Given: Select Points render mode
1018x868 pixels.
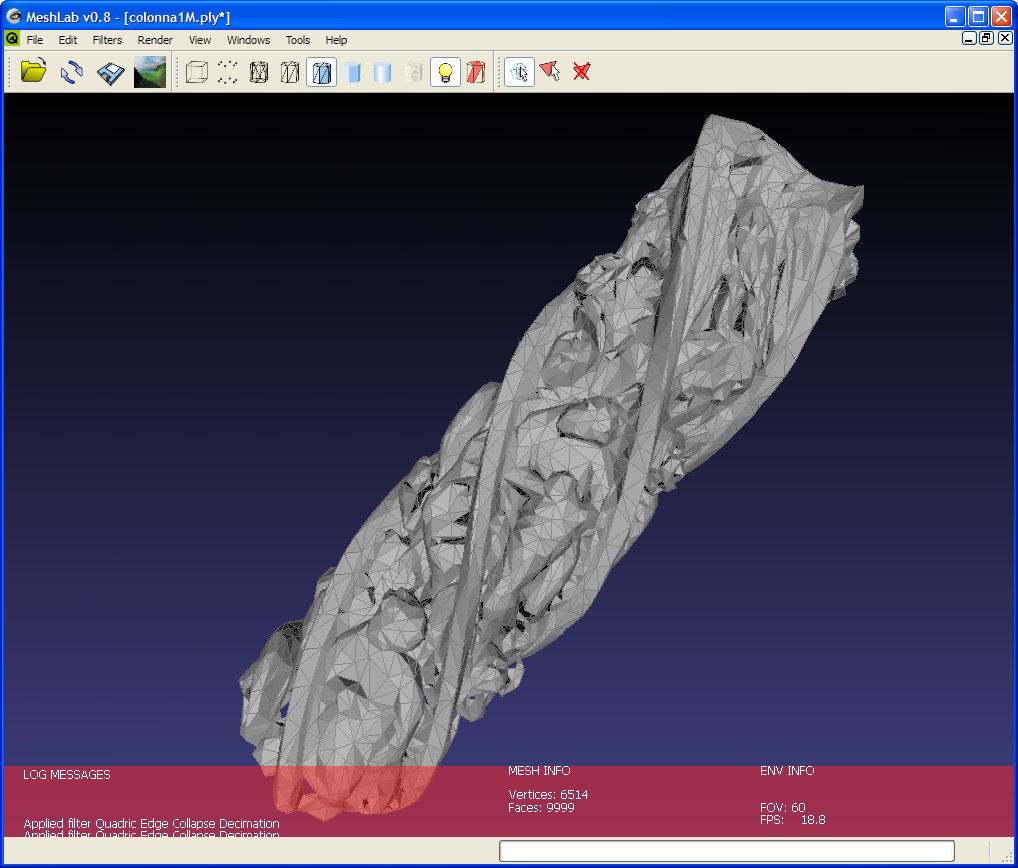Looking at the screenshot, I should click(x=228, y=72).
